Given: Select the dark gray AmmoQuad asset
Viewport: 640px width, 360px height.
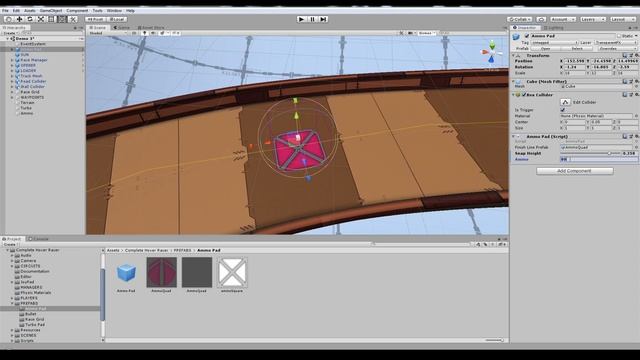Looking at the screenshot, I should click(197, 272).
